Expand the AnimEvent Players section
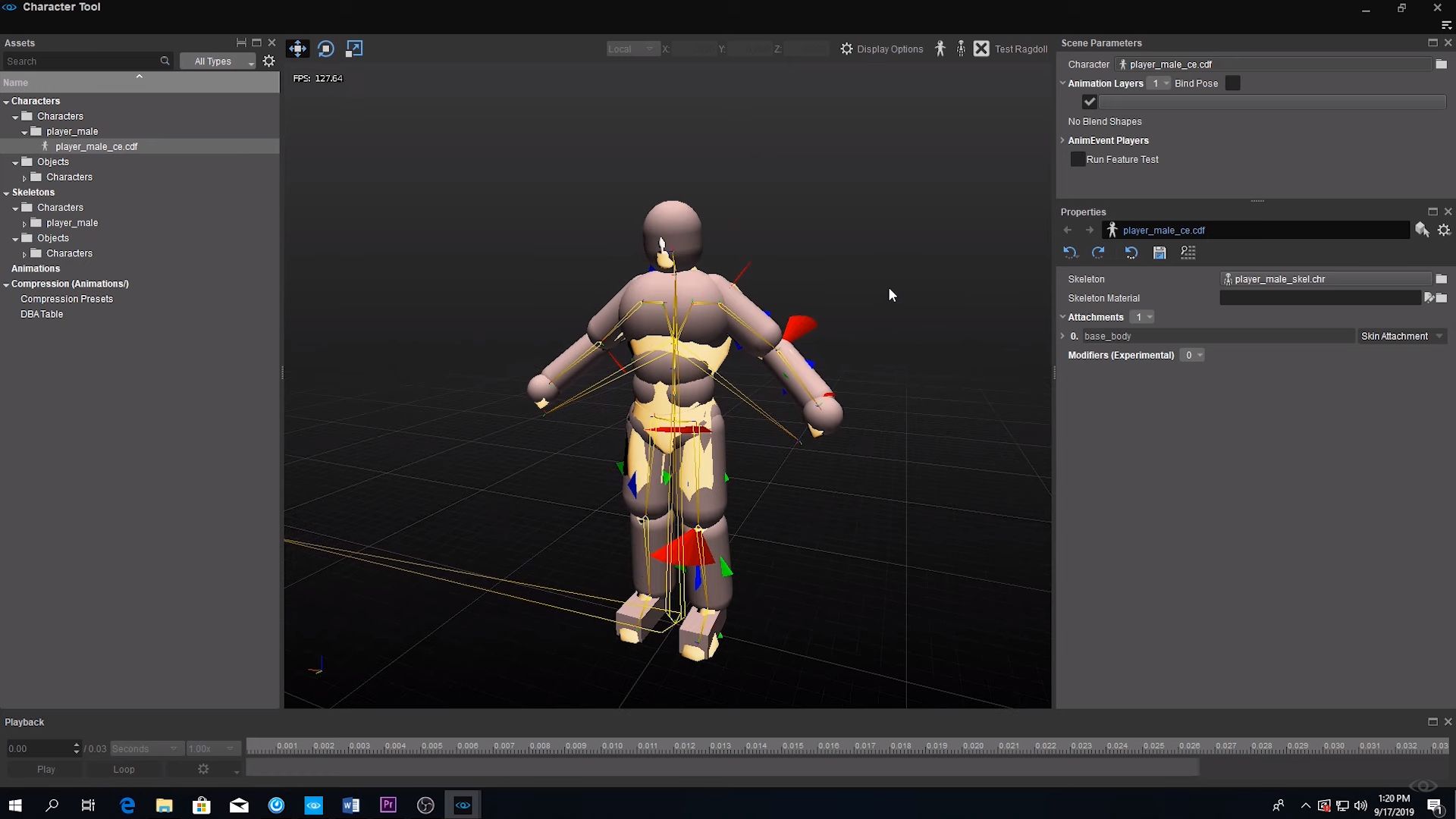Image resolution: width=1456 pixels, height=819 pixels. pyautogui.click(x=1063, y=140)
